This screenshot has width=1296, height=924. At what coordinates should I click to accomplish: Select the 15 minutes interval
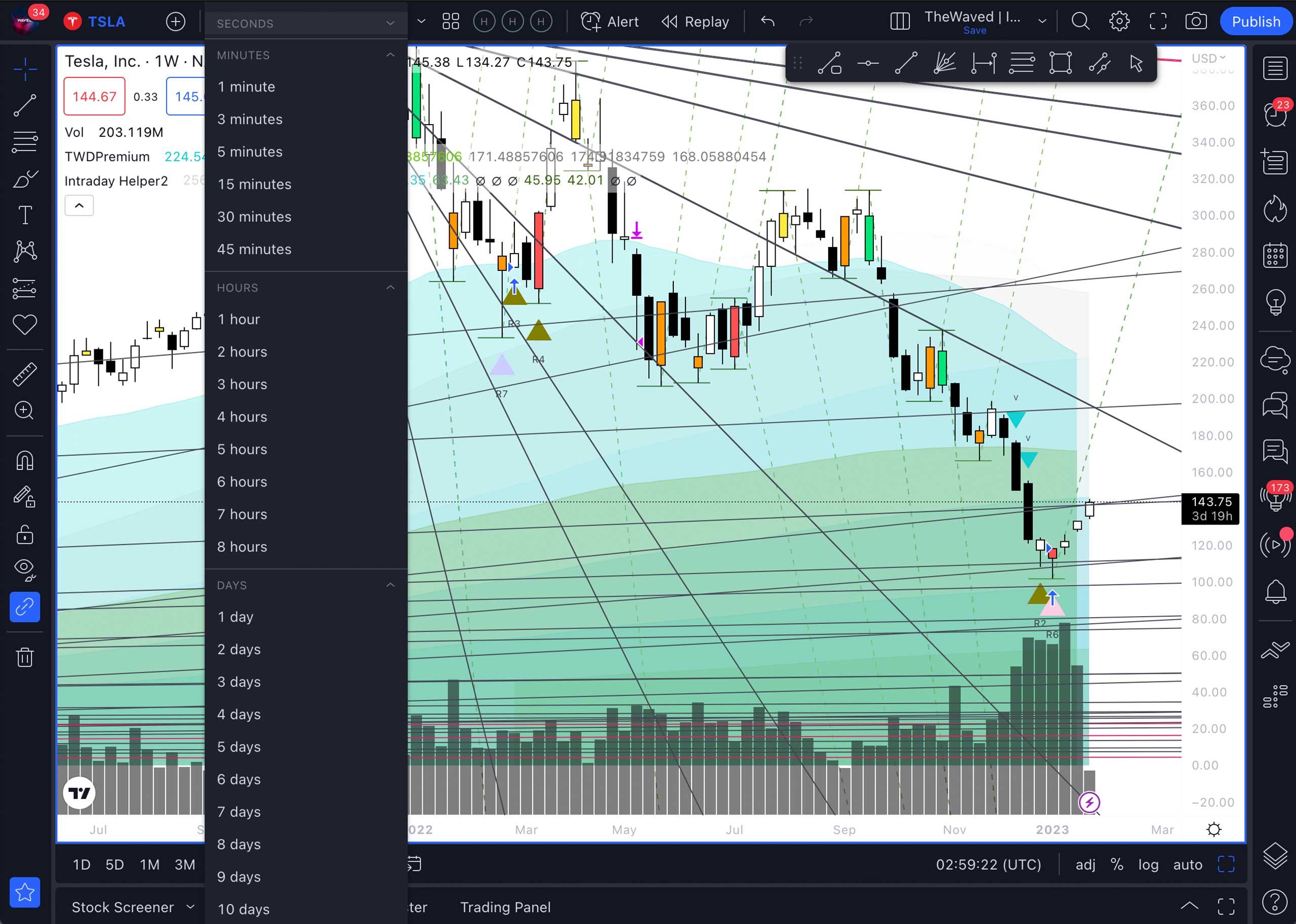(305, 184)
